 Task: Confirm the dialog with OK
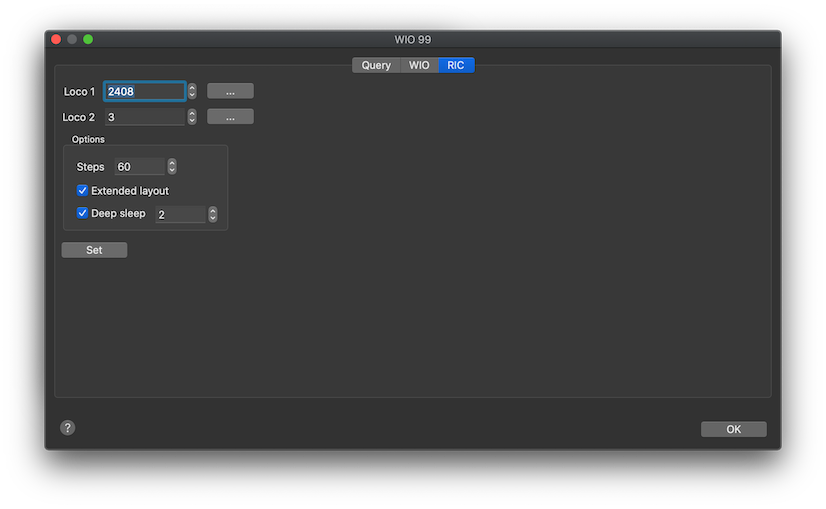pos(733,429)
